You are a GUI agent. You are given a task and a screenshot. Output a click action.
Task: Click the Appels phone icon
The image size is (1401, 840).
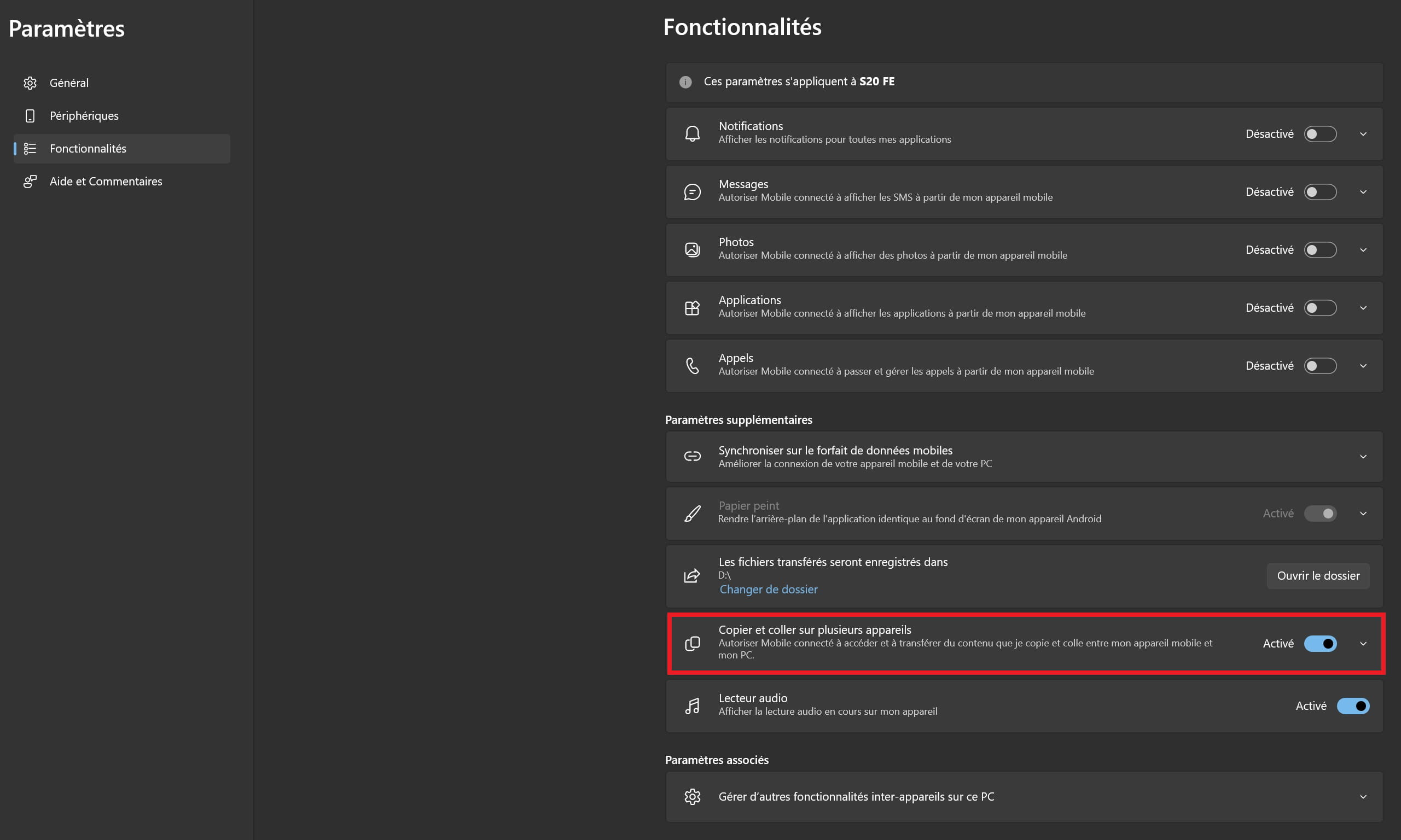pyautogui.click(x=691, y=366)
